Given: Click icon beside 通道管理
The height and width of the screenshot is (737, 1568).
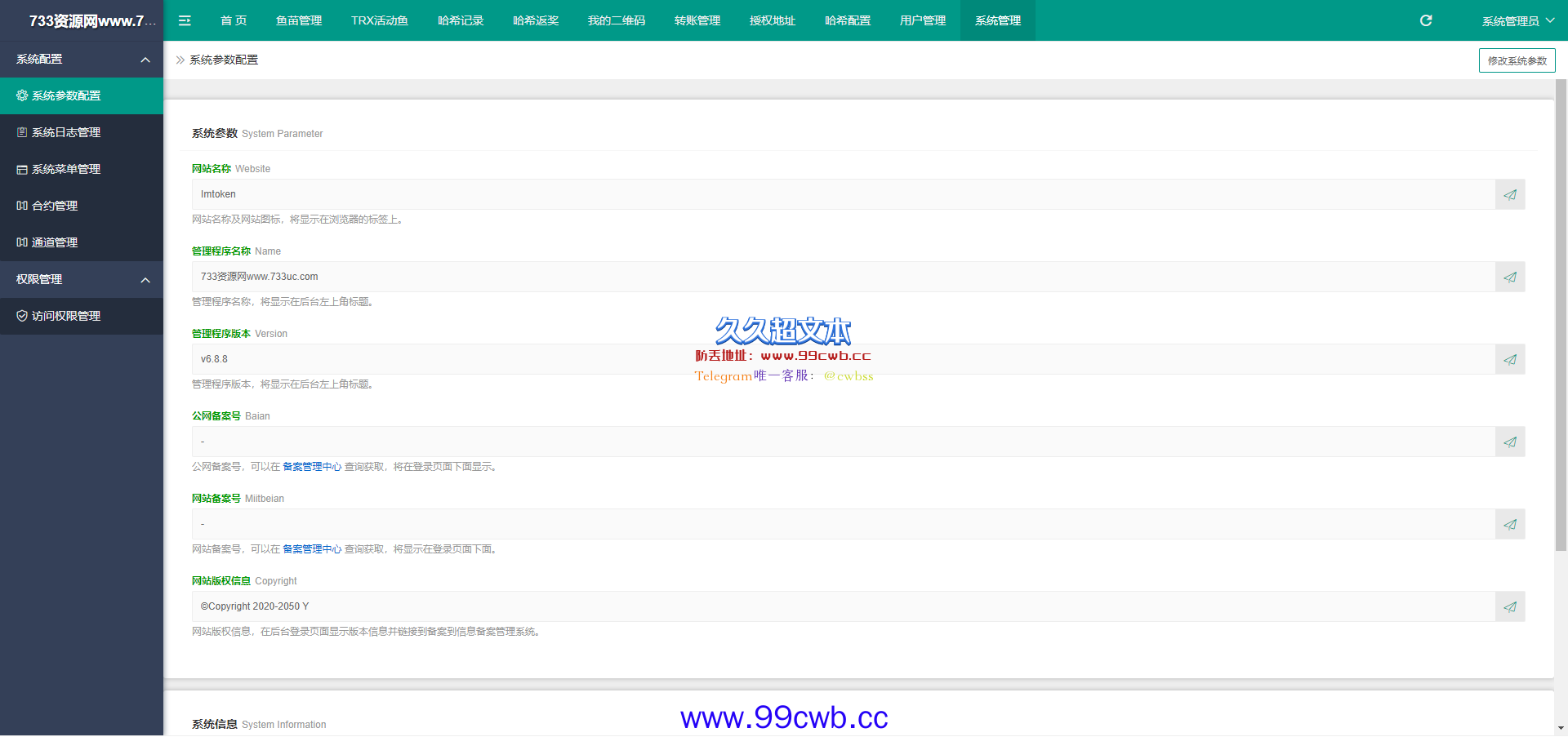Looking at the screenshot, I should pos(22,242).
